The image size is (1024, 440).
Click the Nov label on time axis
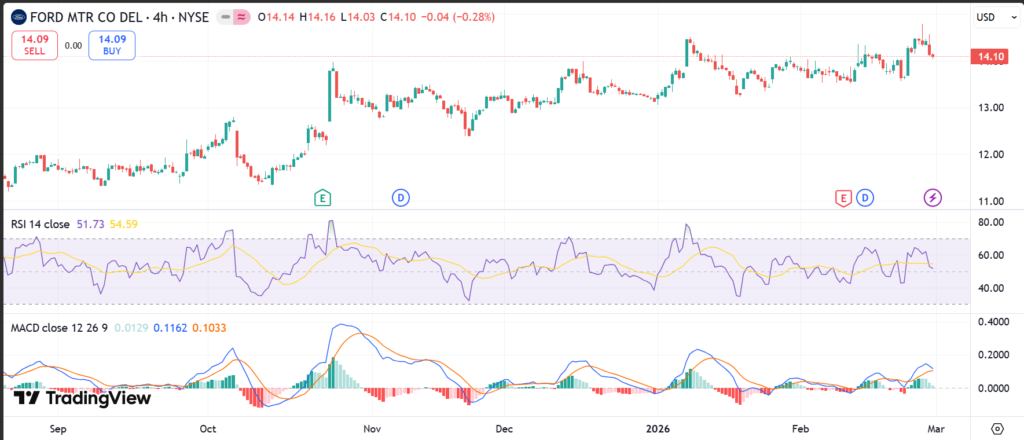(372, 428)
